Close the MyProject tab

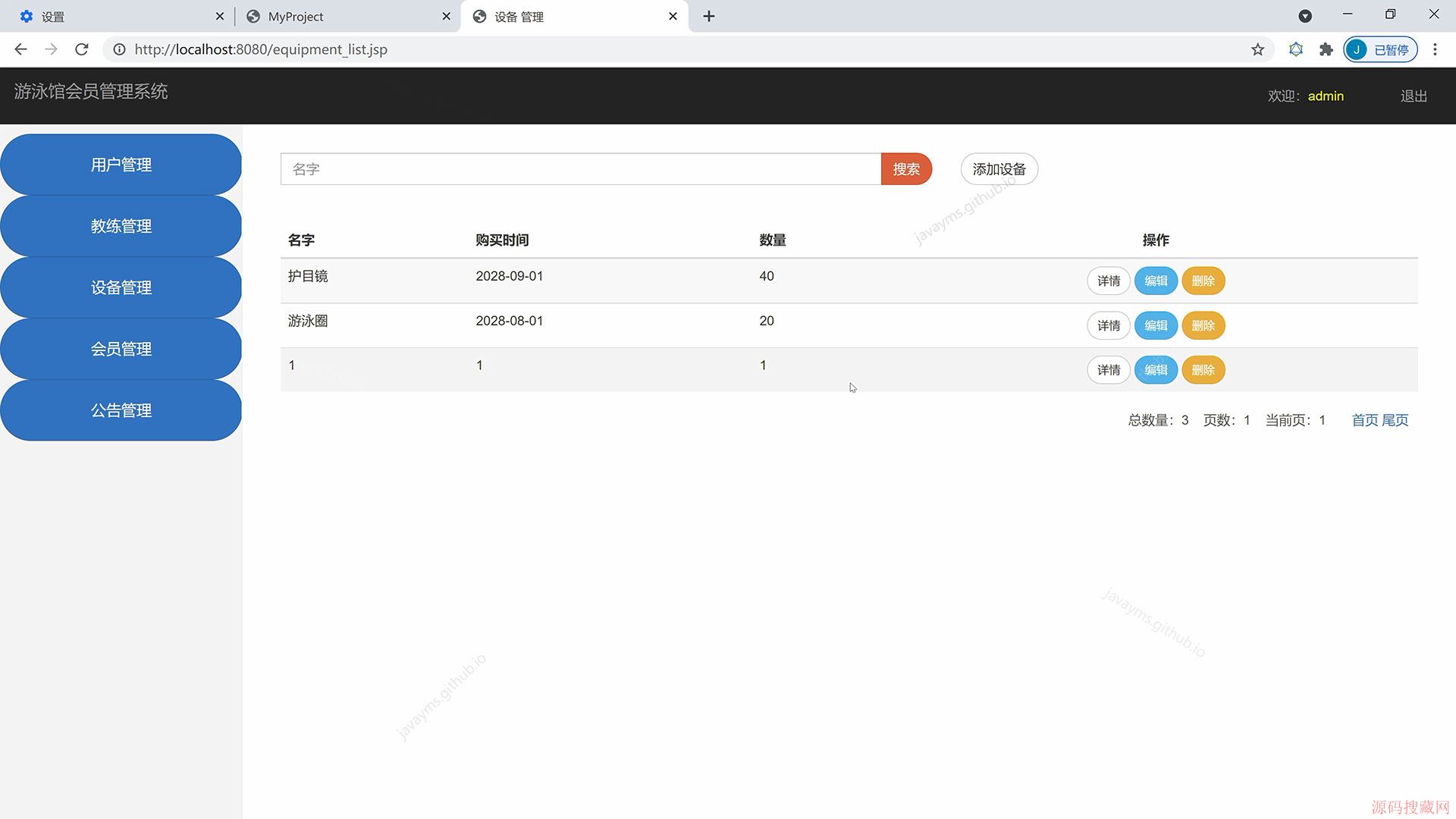[x=446, y=16]
